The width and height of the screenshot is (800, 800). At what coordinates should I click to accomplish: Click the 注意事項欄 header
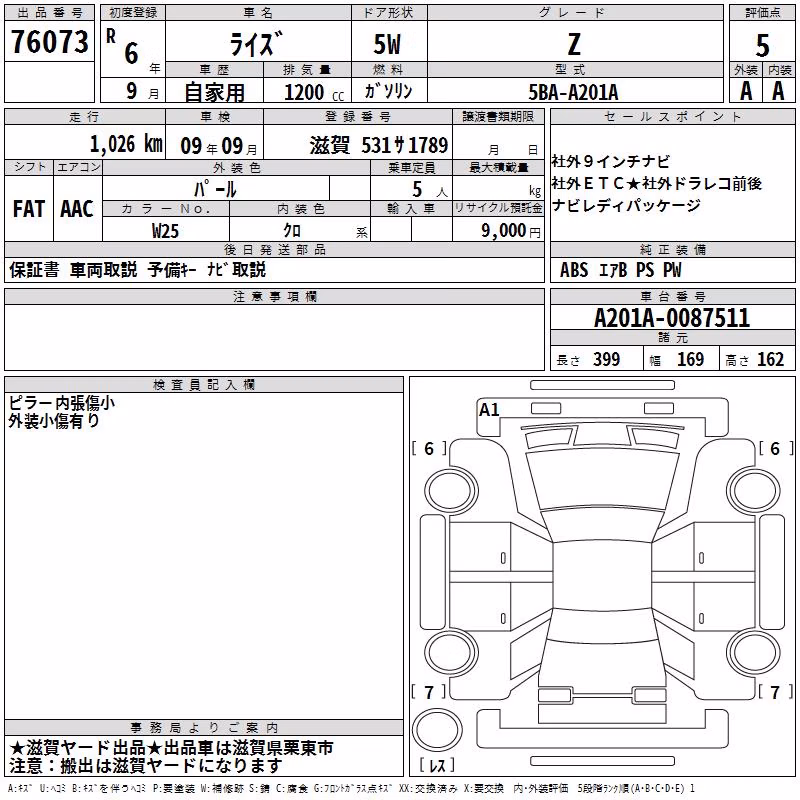click(x=275, y=296)
